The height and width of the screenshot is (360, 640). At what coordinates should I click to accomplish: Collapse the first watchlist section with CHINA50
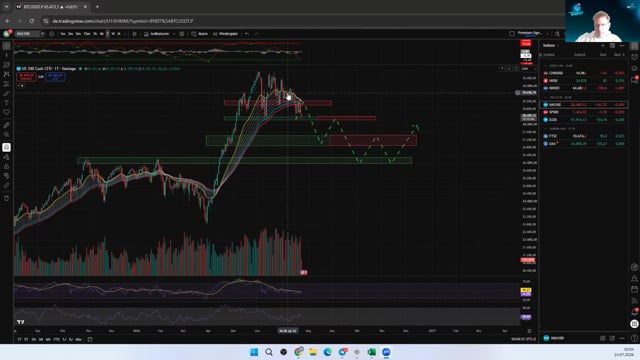545,65
